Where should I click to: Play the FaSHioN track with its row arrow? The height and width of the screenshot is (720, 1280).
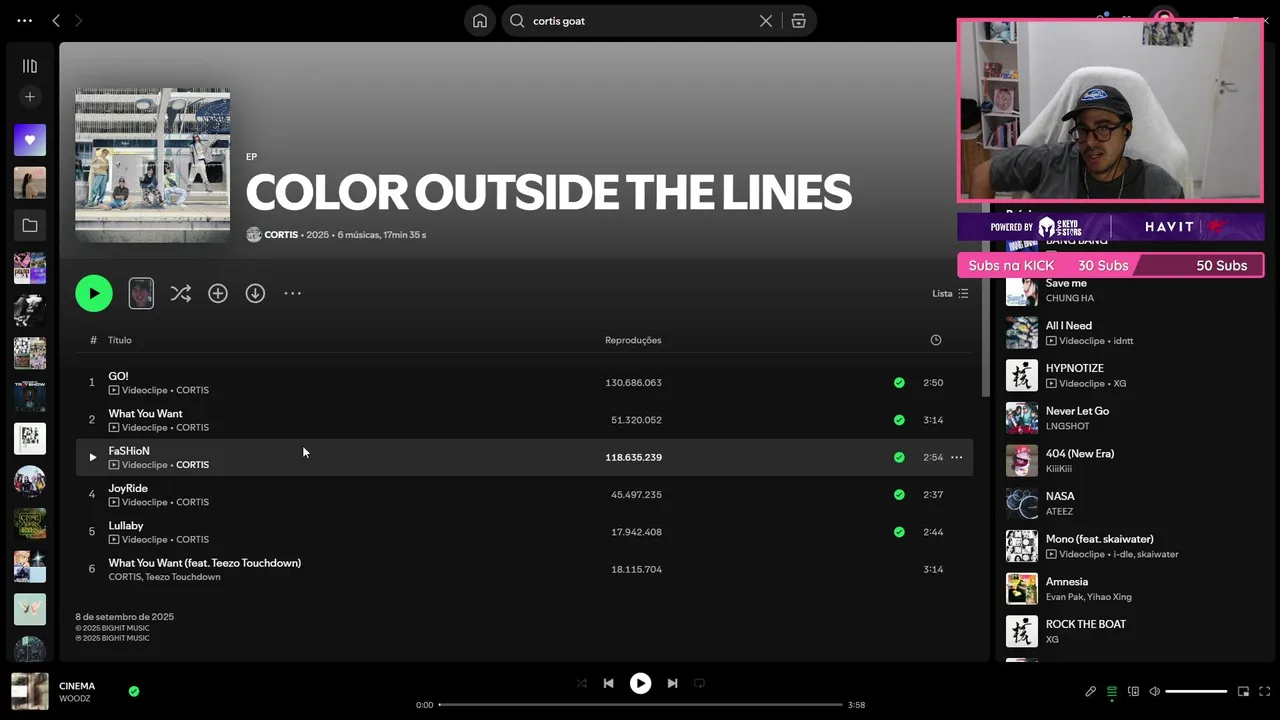pos(92,457)
